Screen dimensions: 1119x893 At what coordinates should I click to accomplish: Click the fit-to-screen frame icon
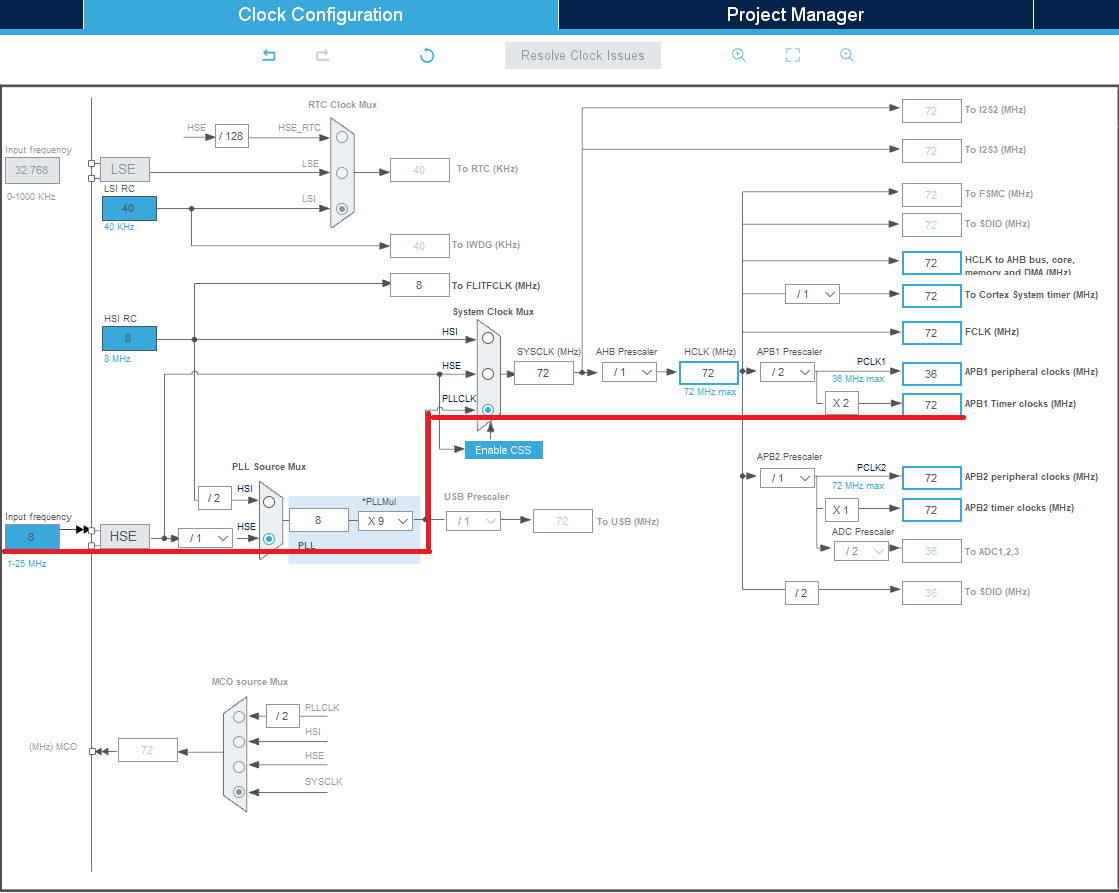click(793, 55)
